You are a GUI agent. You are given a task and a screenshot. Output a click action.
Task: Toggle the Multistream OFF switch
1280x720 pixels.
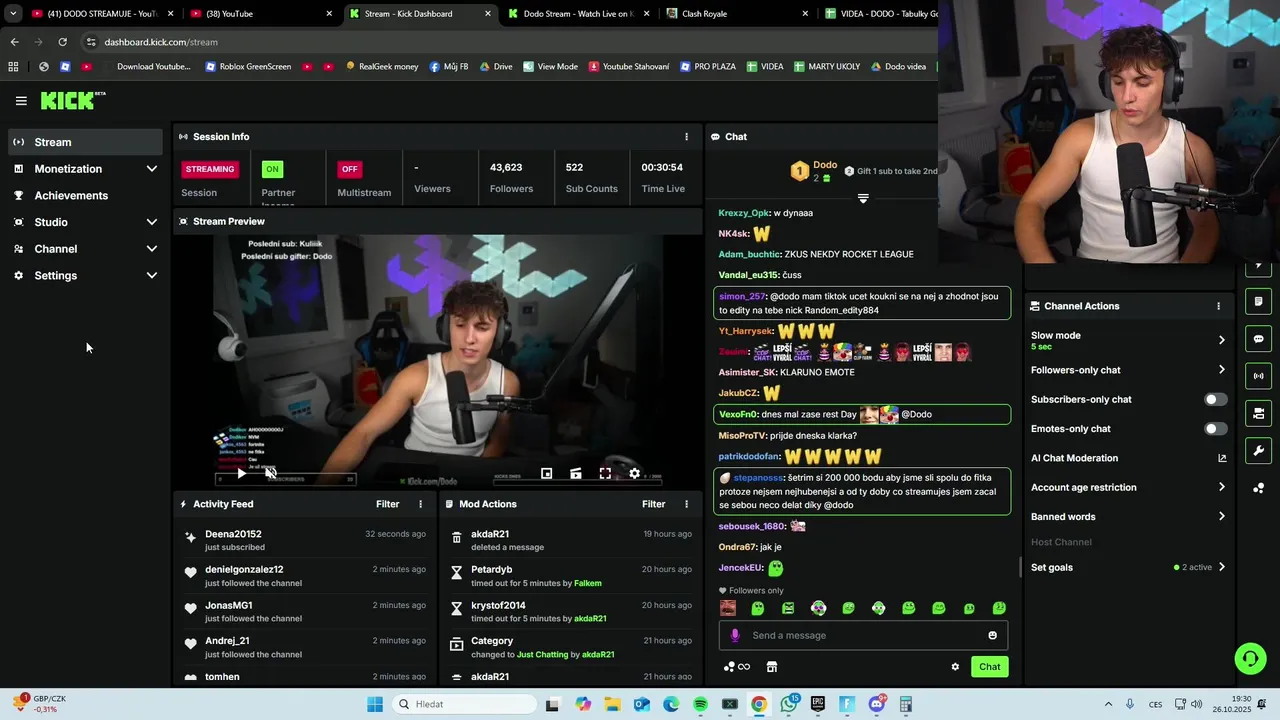[349, 169]
